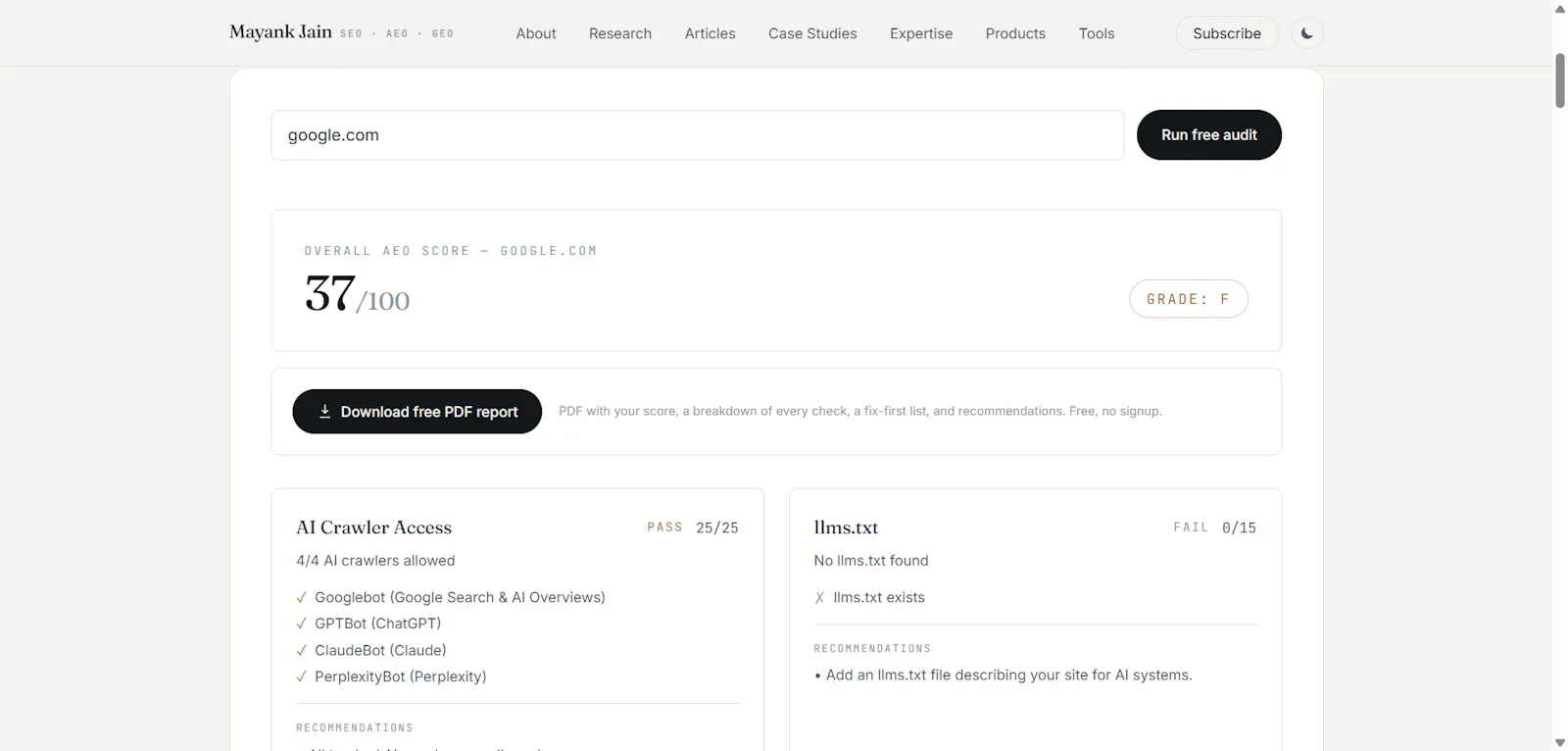
Task: Click scrollbar up arrow
Action: click(x=1560, y=9)
